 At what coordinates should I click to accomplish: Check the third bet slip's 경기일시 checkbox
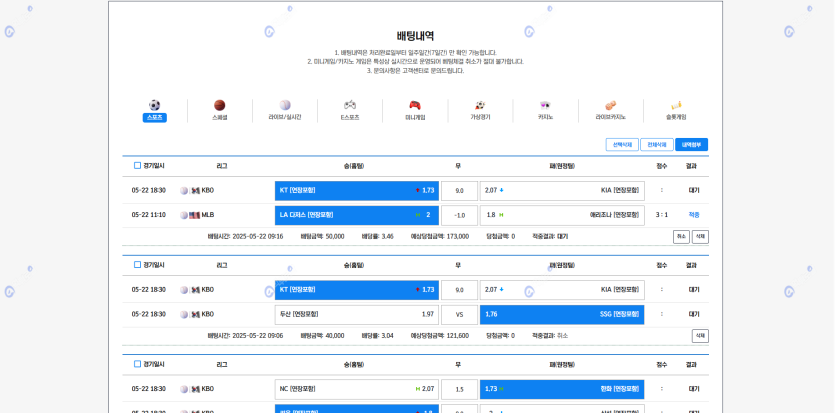[x=138, y=364]
